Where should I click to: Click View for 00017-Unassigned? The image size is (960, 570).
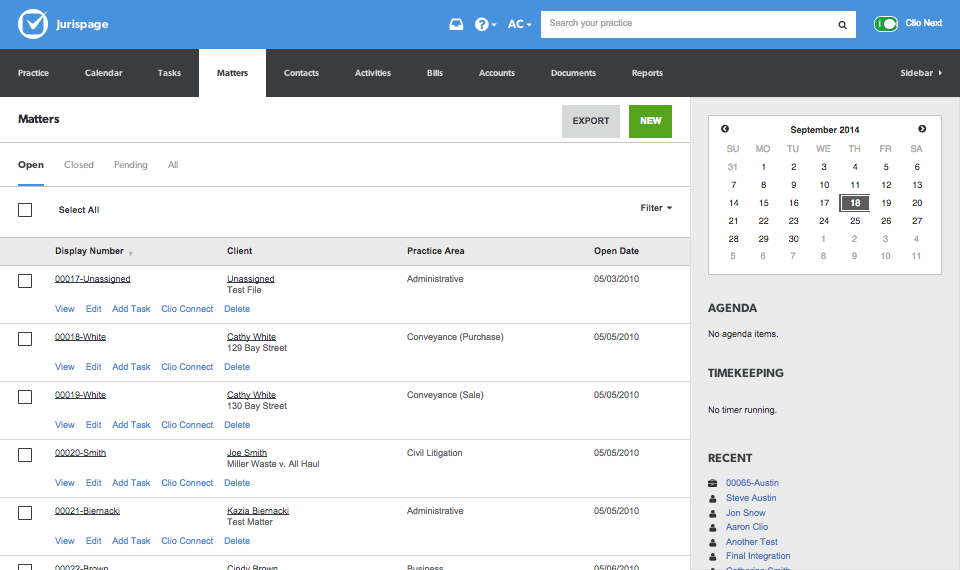click(64, 309)
